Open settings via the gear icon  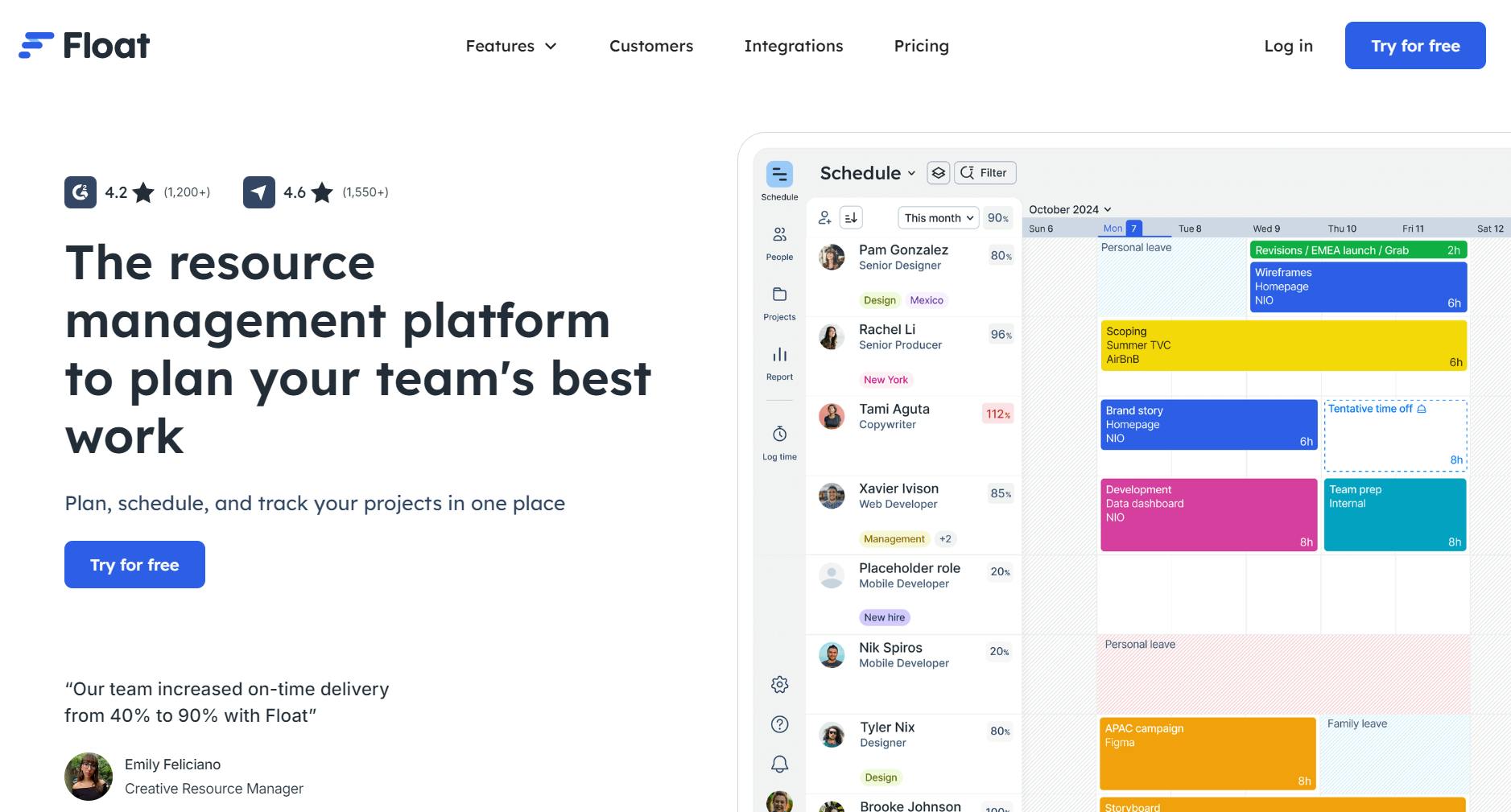click(x=779, y=684)
